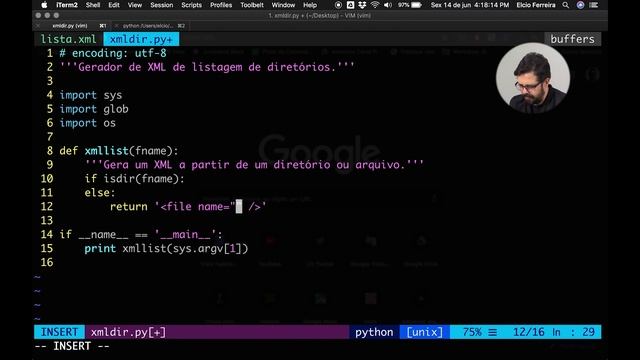Screen dimensions: 640x360
Task: Click the return '<file name=' statement
Action: (188, 207)
